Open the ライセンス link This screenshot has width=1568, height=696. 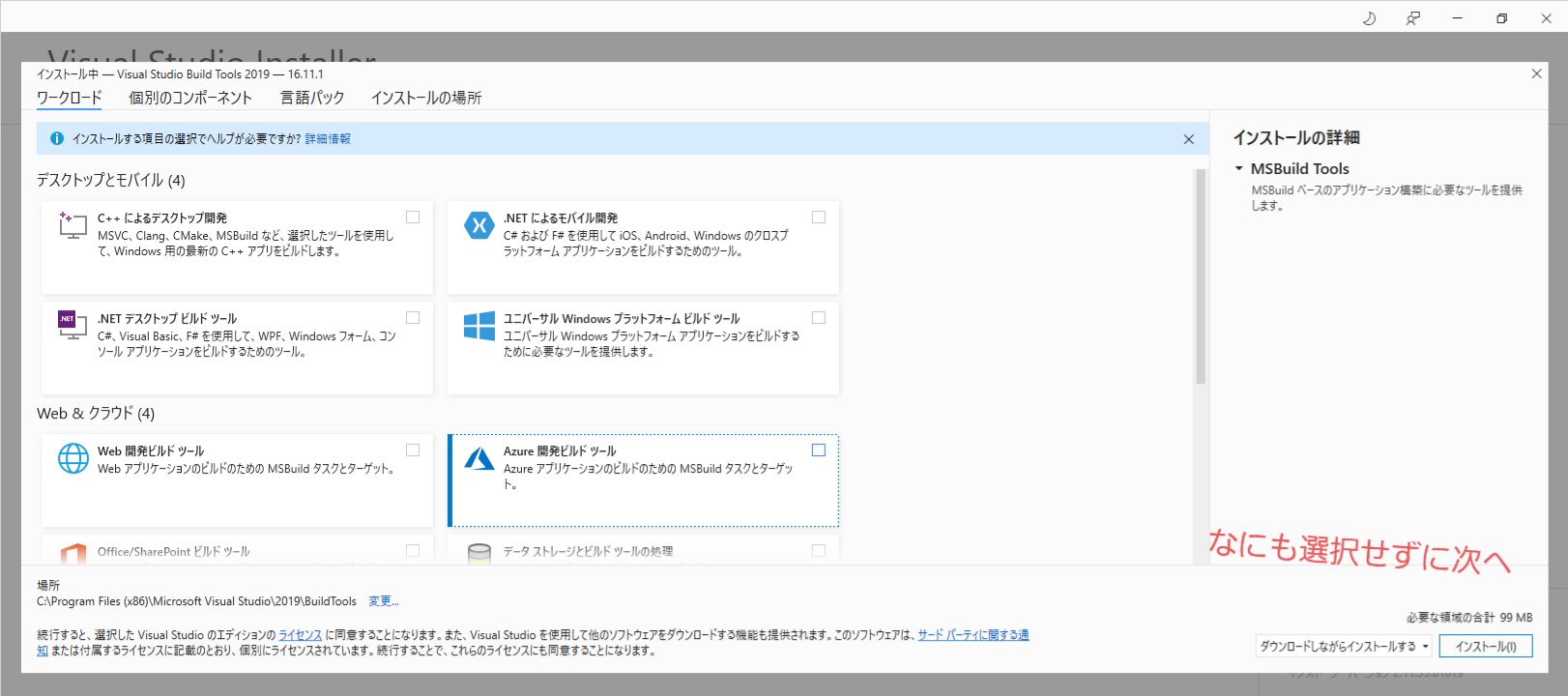301,635
